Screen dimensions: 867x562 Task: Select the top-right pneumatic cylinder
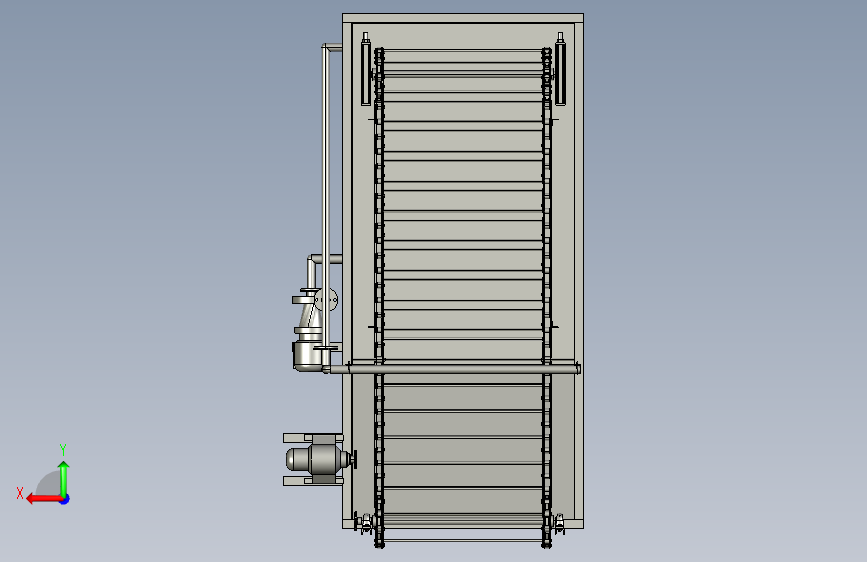coord(560,69)
